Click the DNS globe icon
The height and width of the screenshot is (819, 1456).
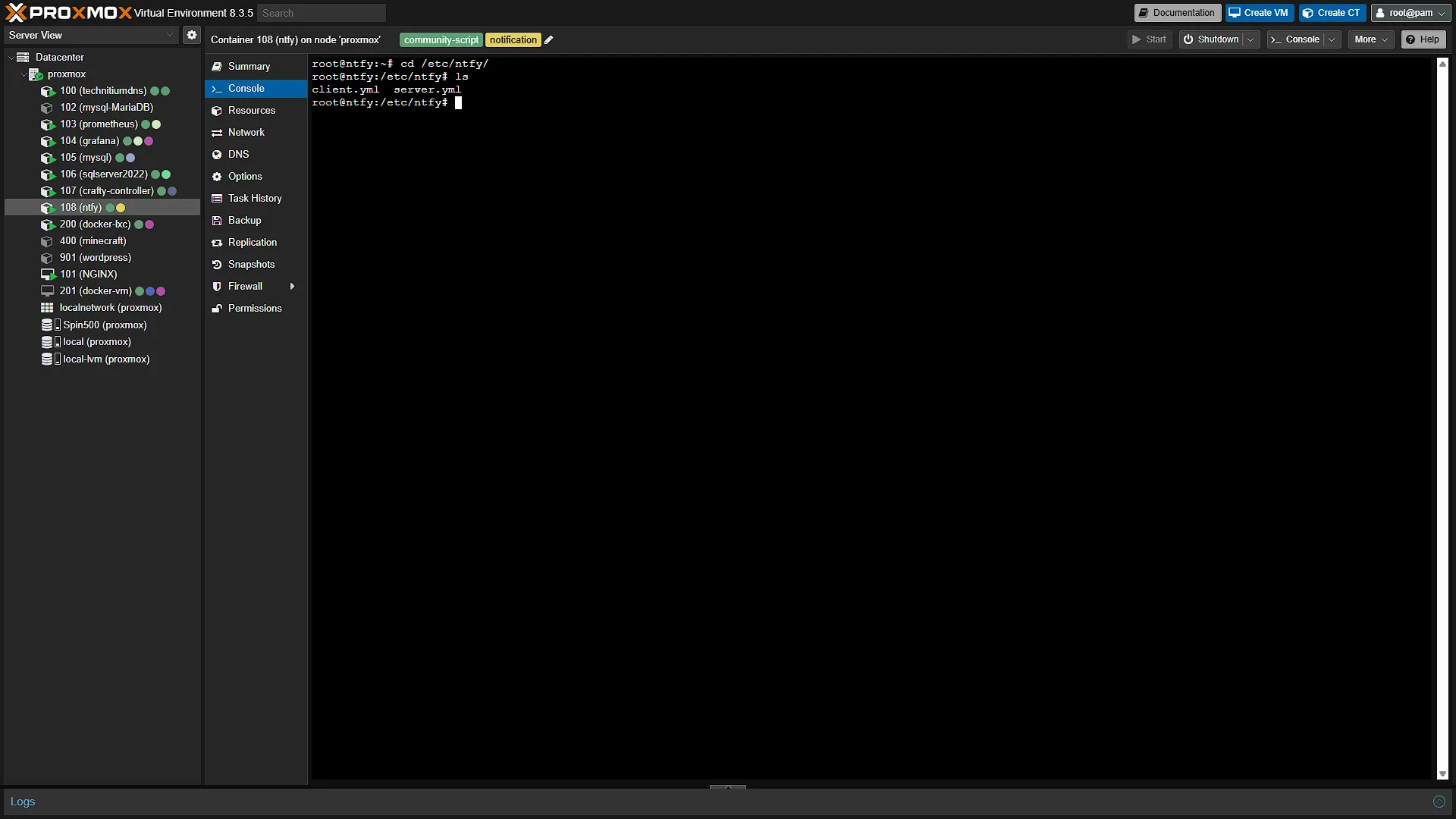[x=217, y=155]
